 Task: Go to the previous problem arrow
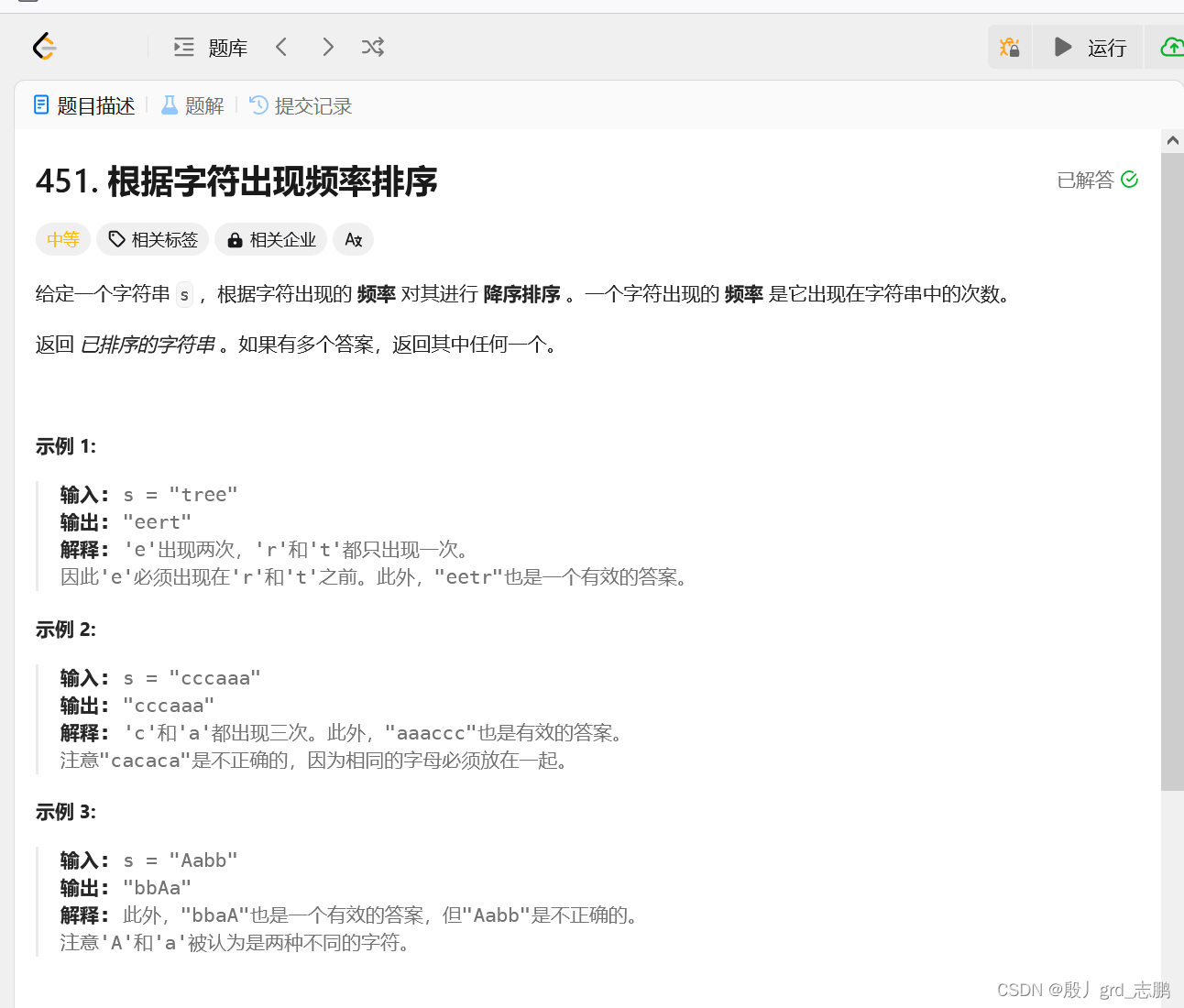click(281, 47)
